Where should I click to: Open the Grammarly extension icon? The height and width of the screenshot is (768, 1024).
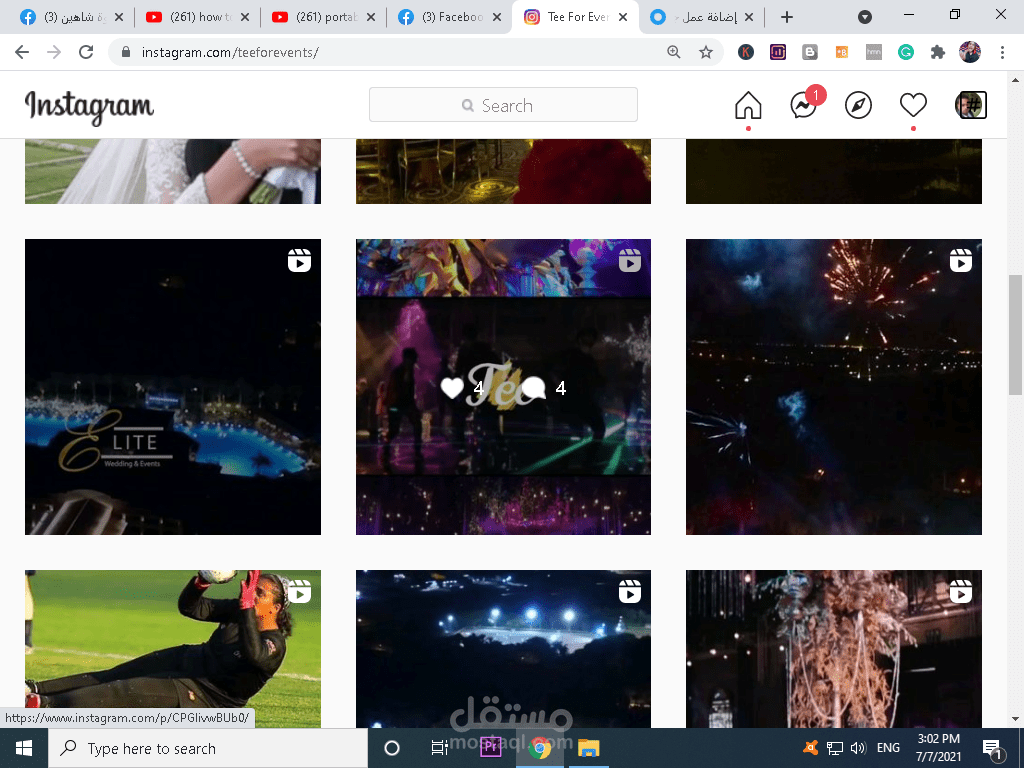click(x=906, y=52)
